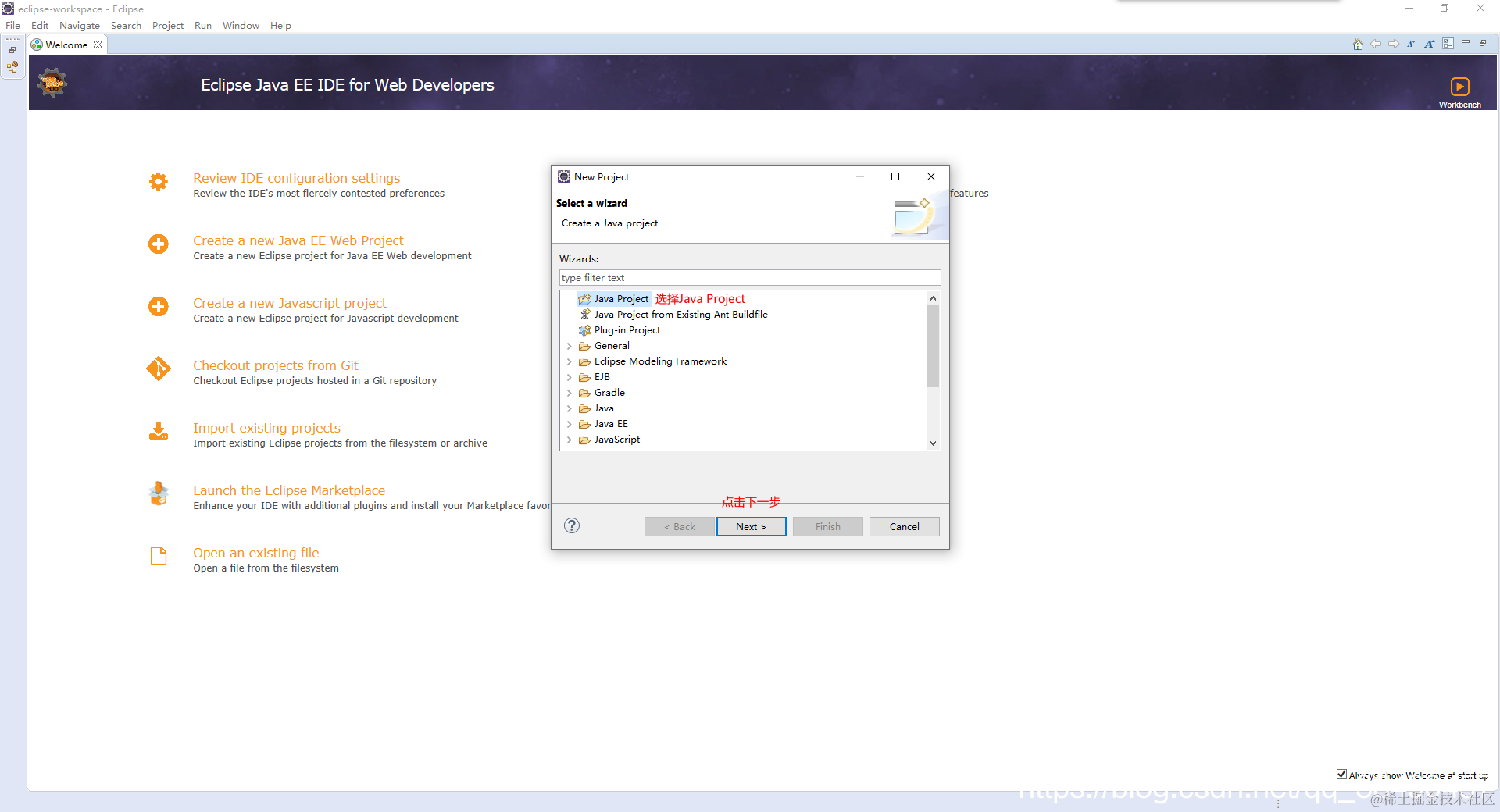Expand the Java folder node

(569, 408)
